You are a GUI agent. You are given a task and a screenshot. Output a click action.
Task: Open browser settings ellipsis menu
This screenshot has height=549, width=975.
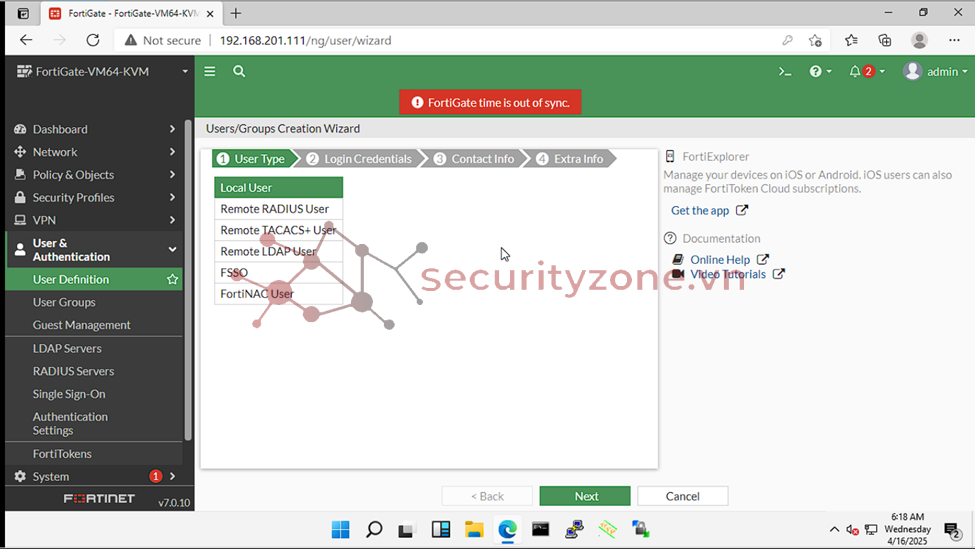(954, 40)
